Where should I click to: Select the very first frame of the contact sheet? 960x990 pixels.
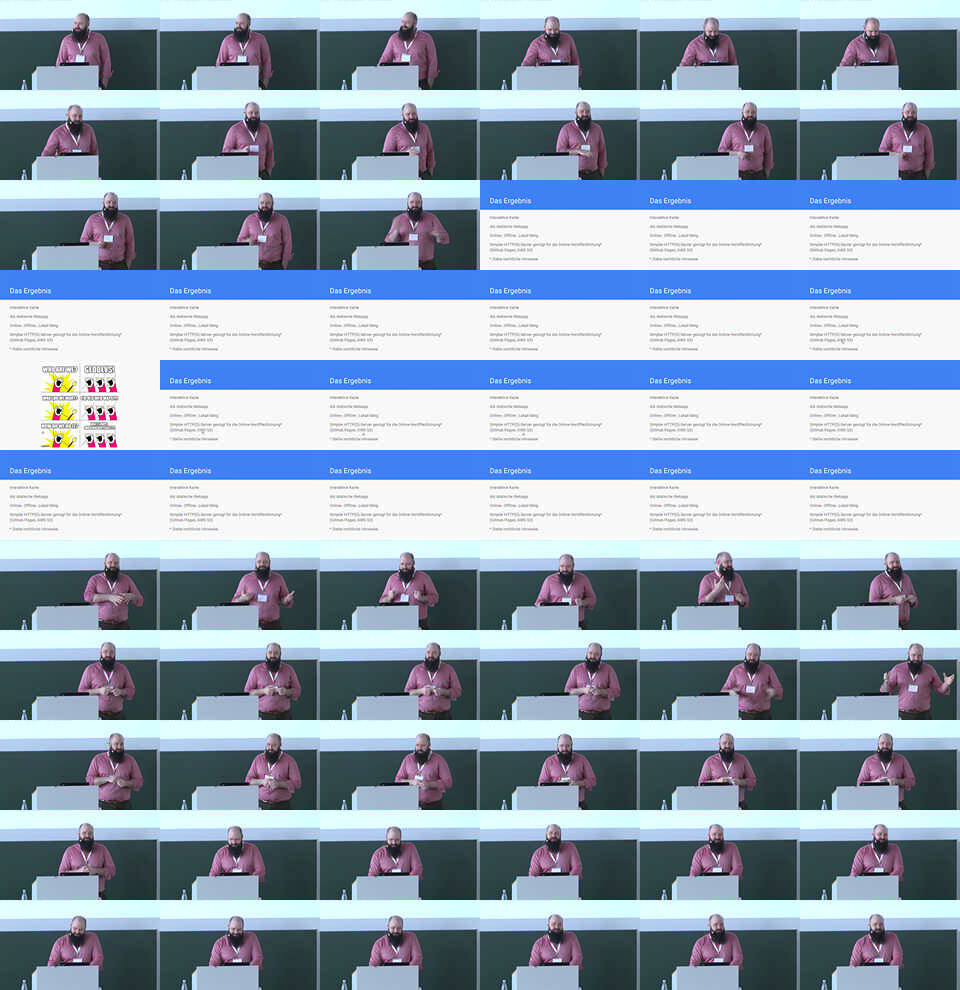point(80,45)
